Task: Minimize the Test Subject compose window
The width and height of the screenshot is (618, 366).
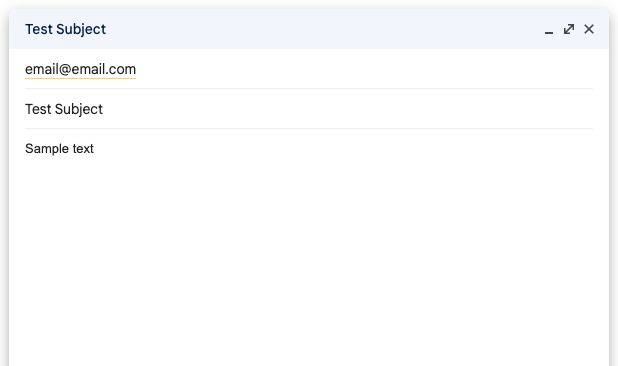Action: [549, 30]
